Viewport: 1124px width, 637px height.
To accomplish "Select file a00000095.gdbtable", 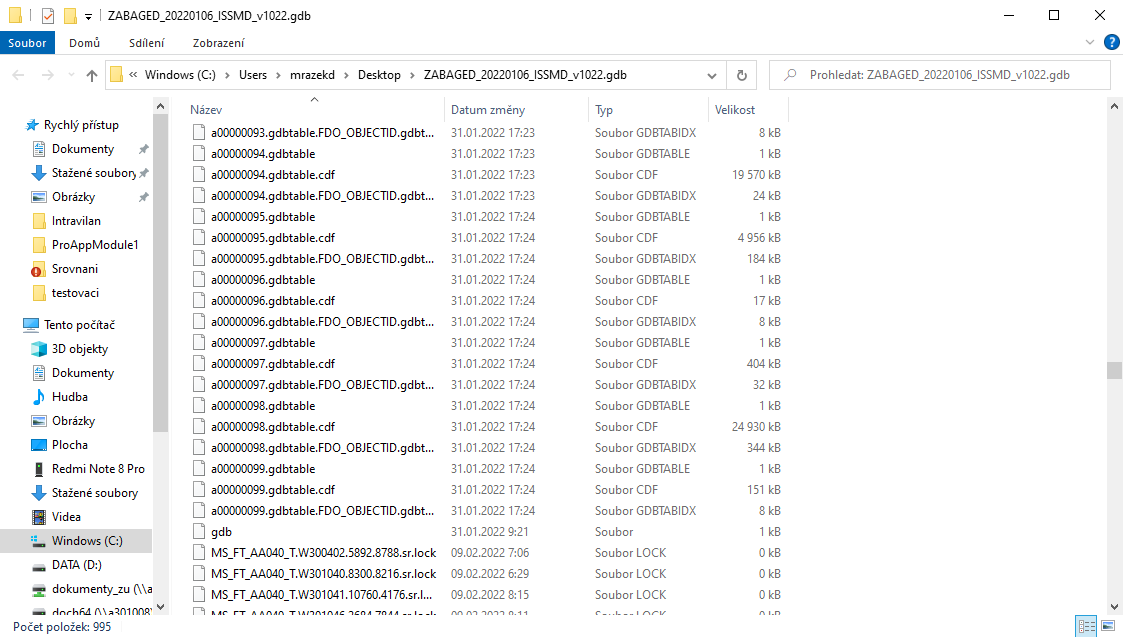I will click(263, 217).
